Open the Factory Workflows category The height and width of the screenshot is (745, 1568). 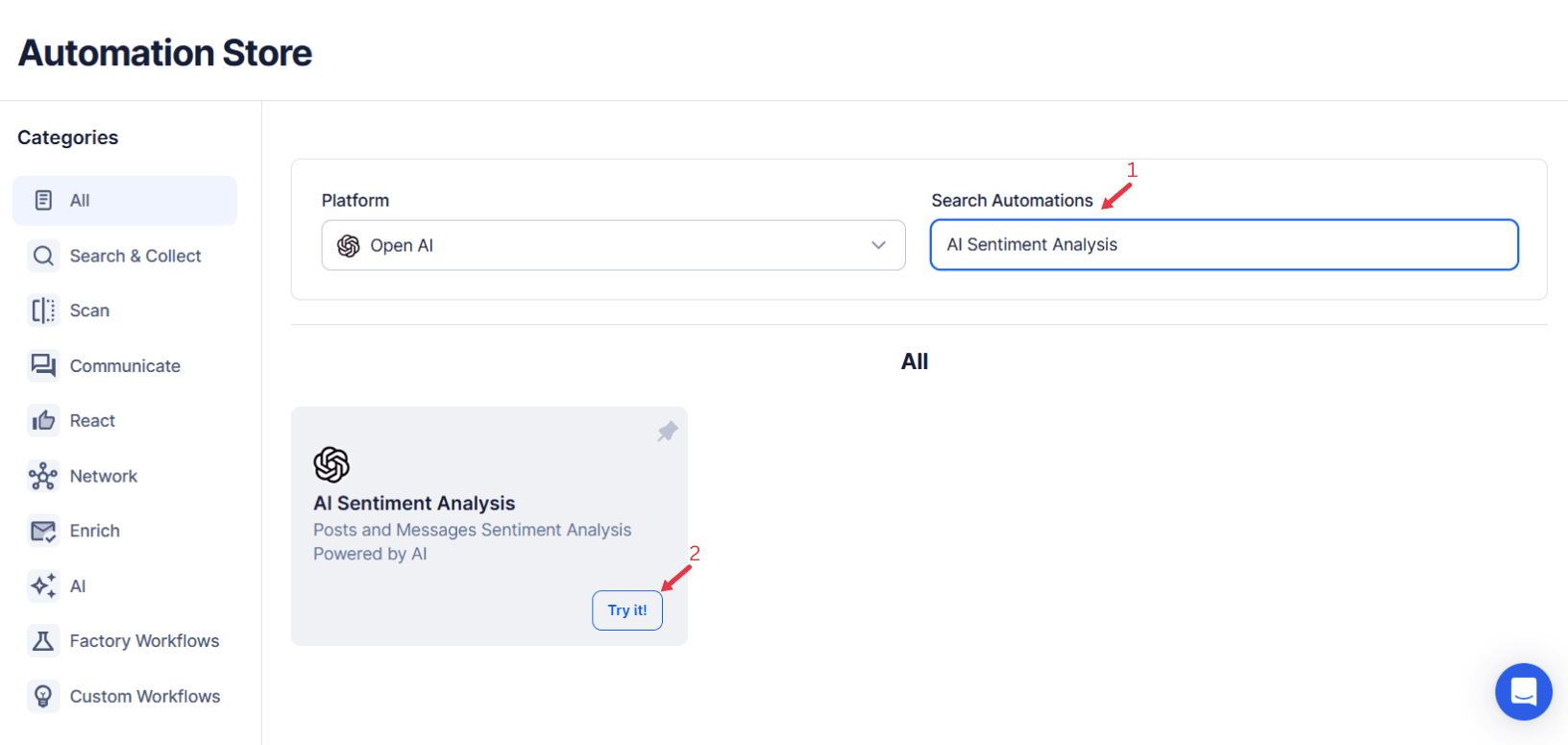pyautogui.click(x=144, y=640)
